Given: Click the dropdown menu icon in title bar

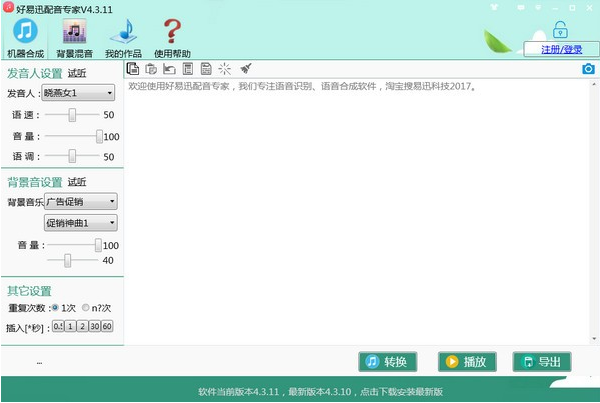Looking at the screenshot, I should coord(538,7).
